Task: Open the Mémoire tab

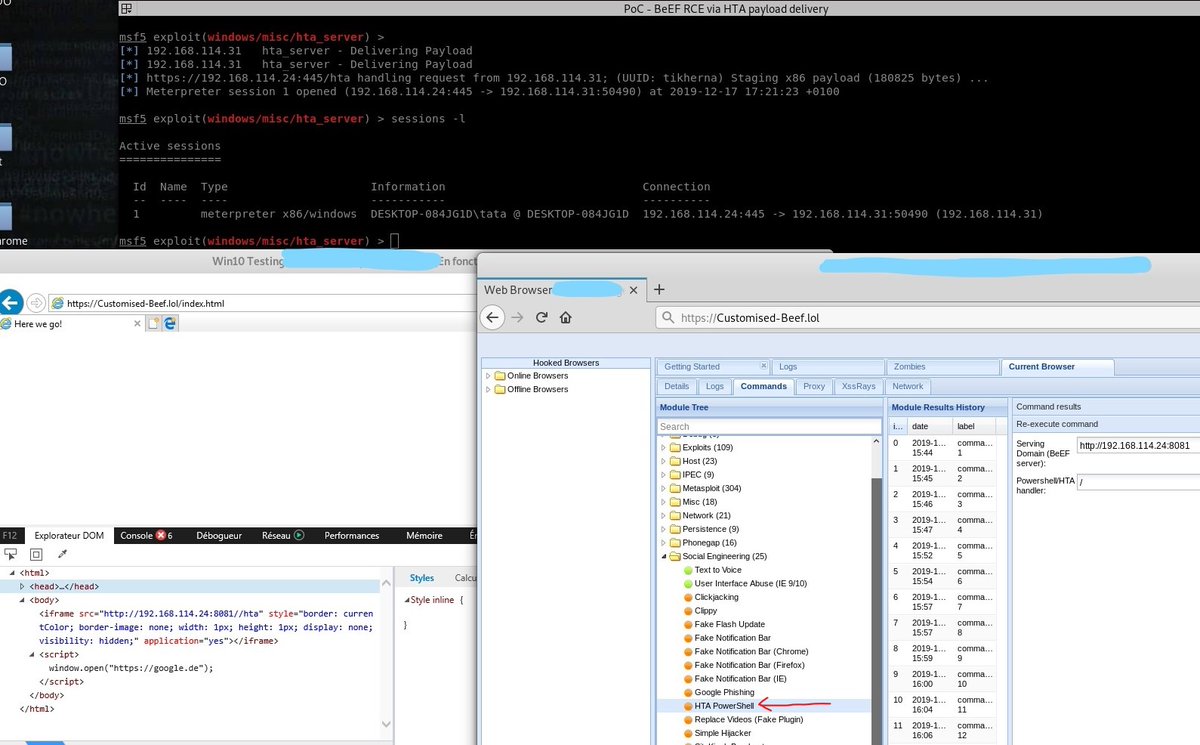Action: click(424, 535)
